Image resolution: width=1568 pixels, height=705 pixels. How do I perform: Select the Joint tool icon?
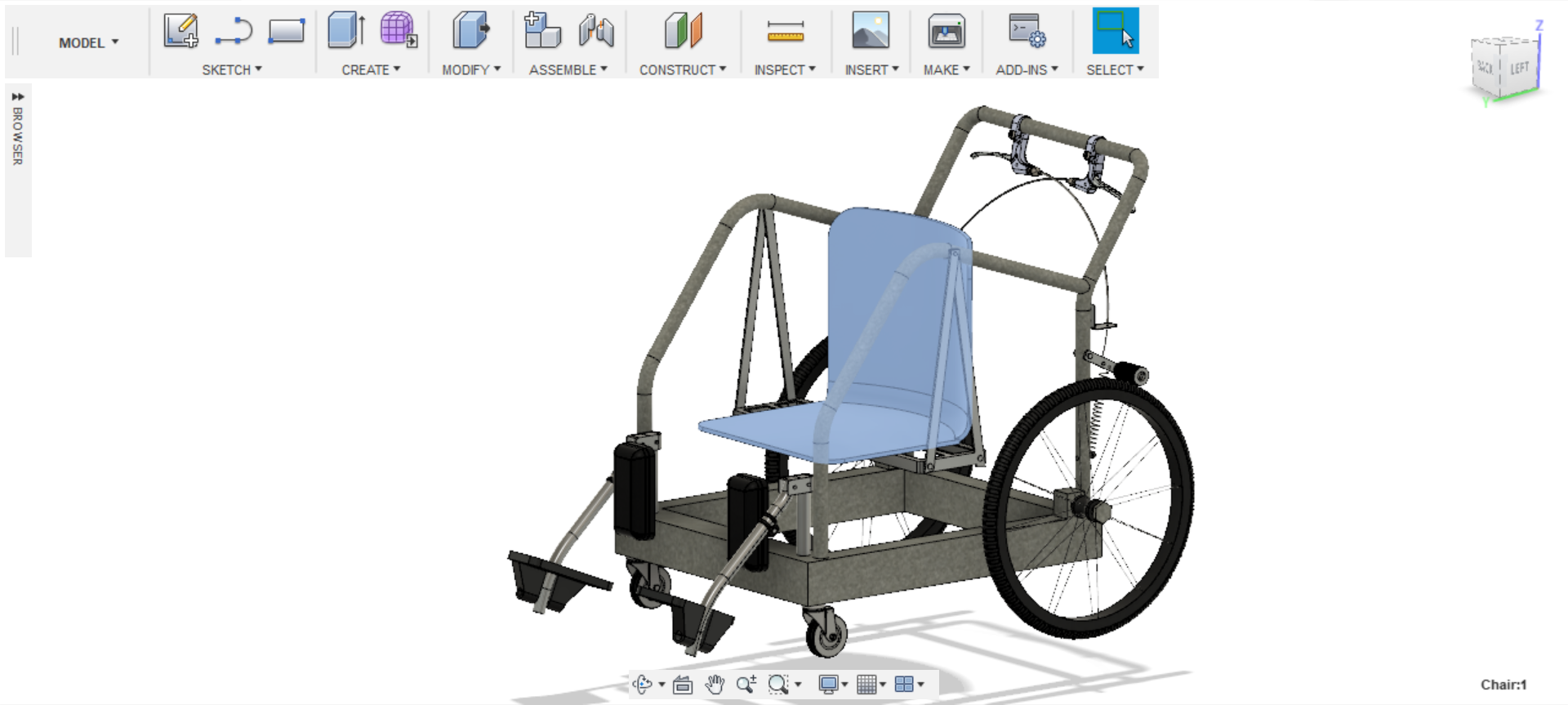(x=596, y=31)
